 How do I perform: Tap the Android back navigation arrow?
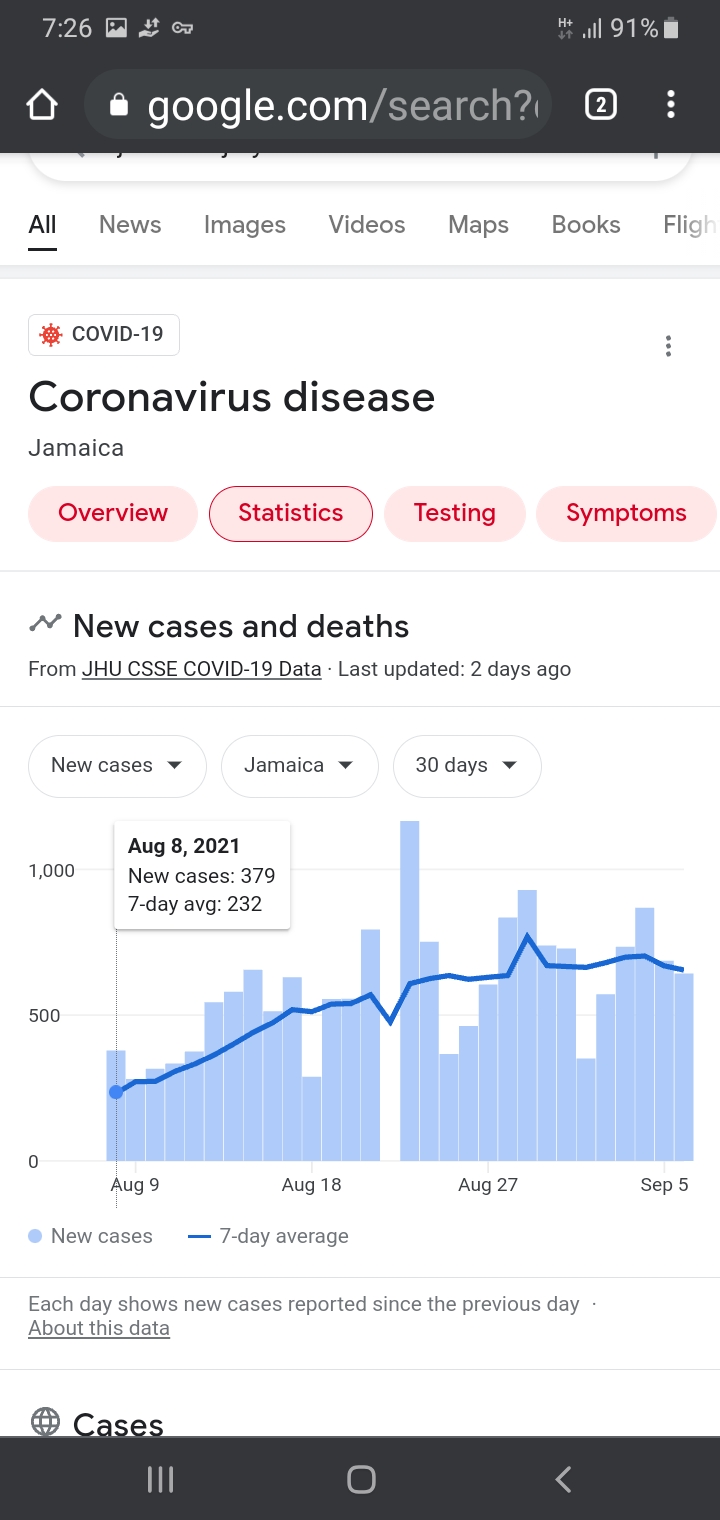click(x=563, y=1479)
